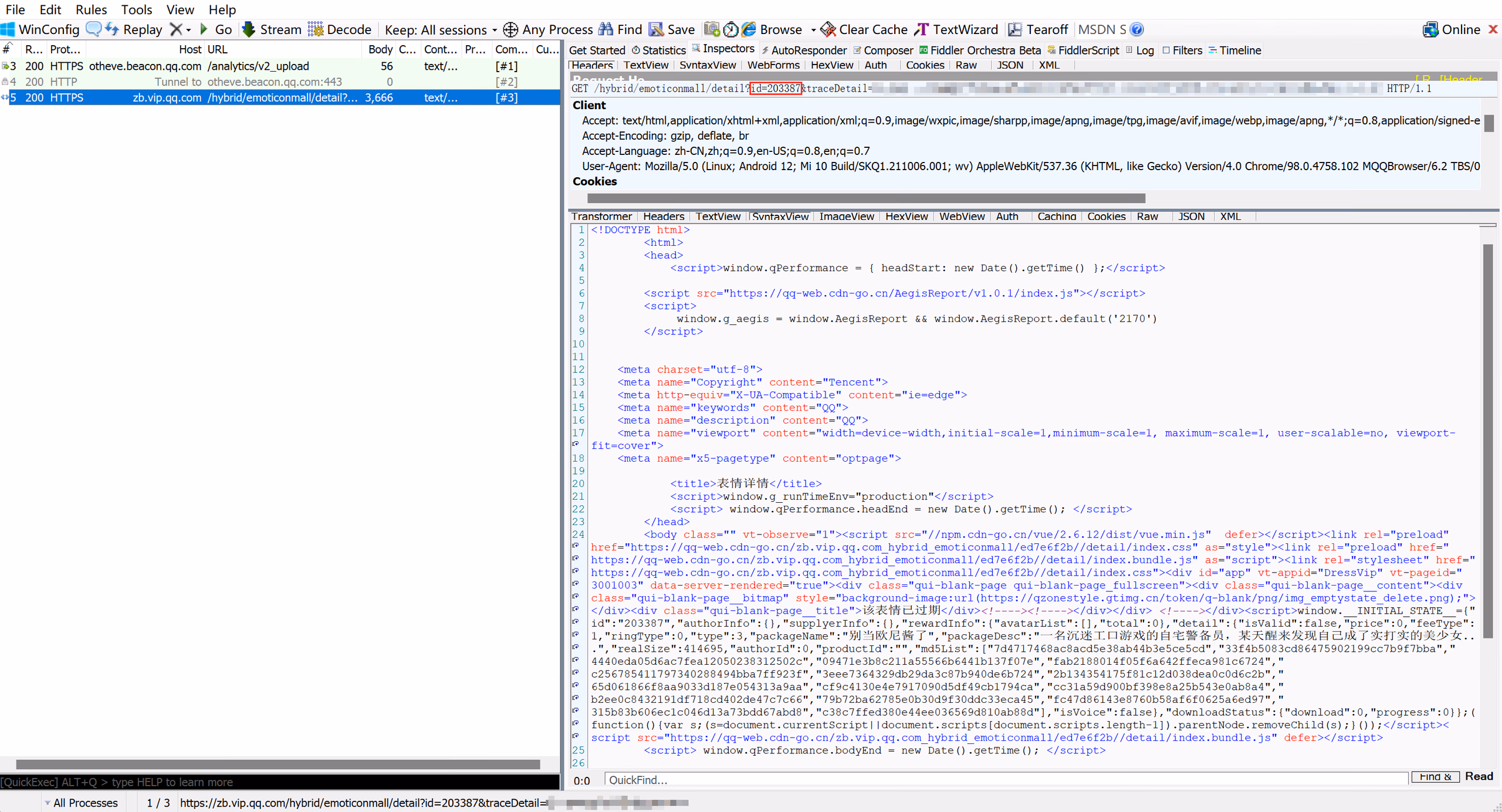The image size is (1502, 812).
Task: Click the Find & button
Action: click(x=1435, y=777)
